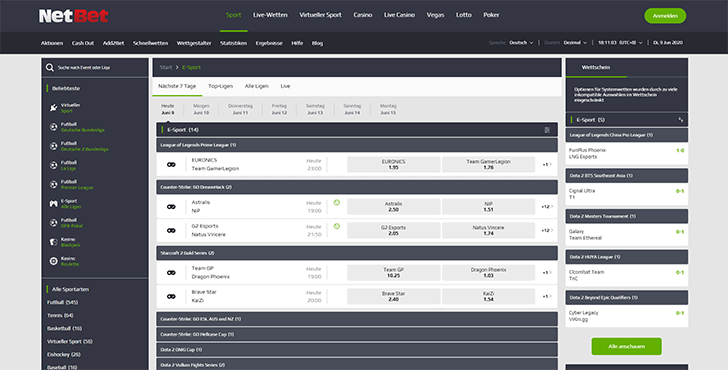Click the list view icon in E-Sport (14) header
Viewport: 728px width, 370px height.
(547, 130)
